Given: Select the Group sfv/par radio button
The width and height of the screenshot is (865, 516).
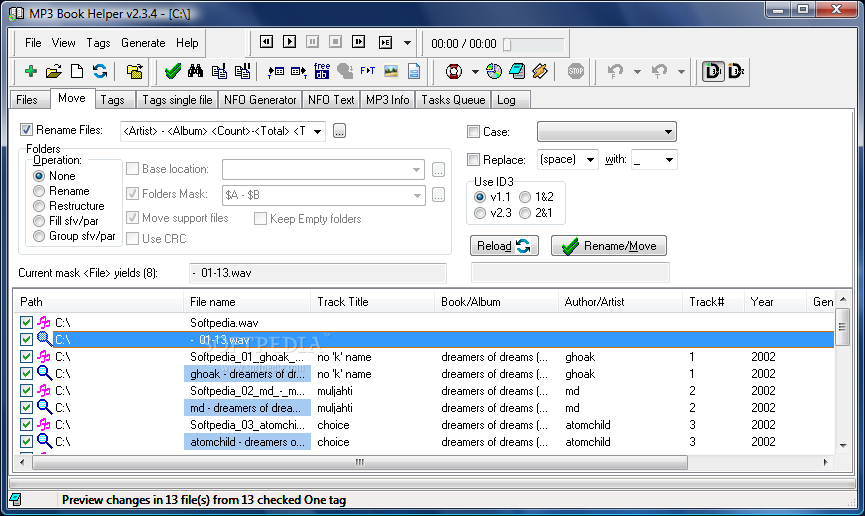Looking at the screenshot, I should coord(39,236).
